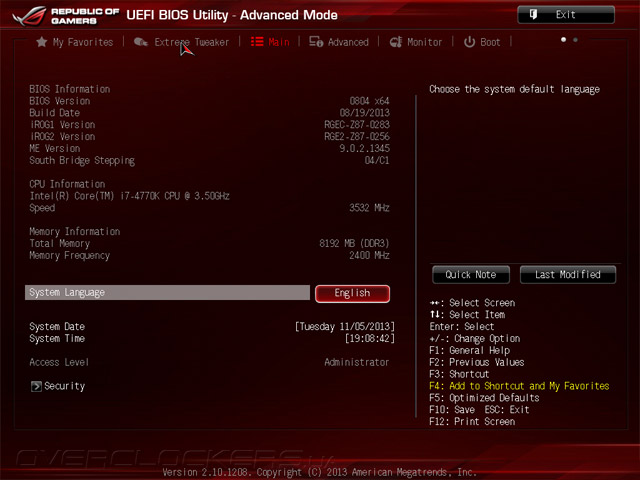This screenshot has width=640, height=480.
Task: Open the Quick Note button
Action: [471, 275]
